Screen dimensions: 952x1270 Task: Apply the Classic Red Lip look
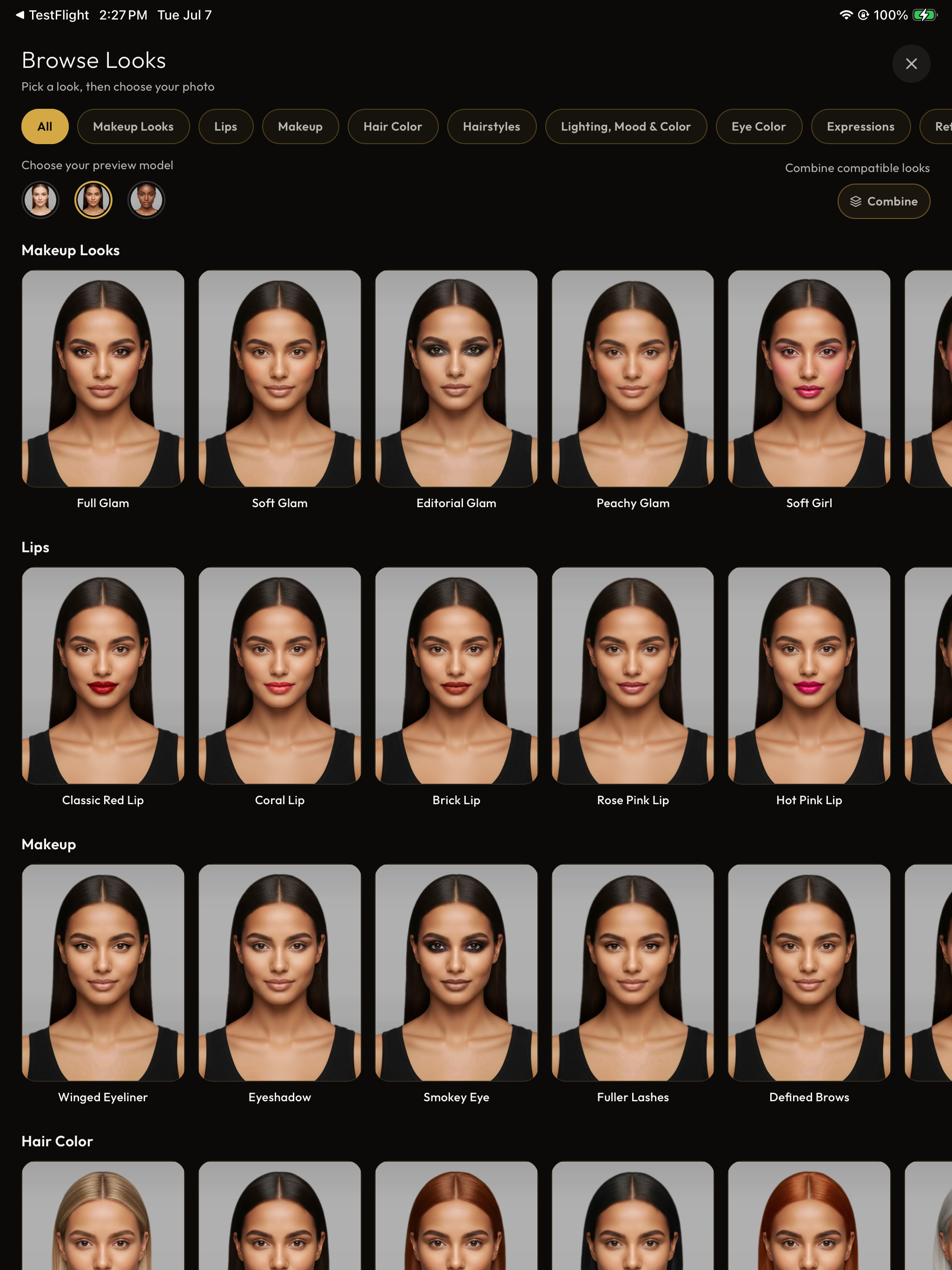click(103, 676)
